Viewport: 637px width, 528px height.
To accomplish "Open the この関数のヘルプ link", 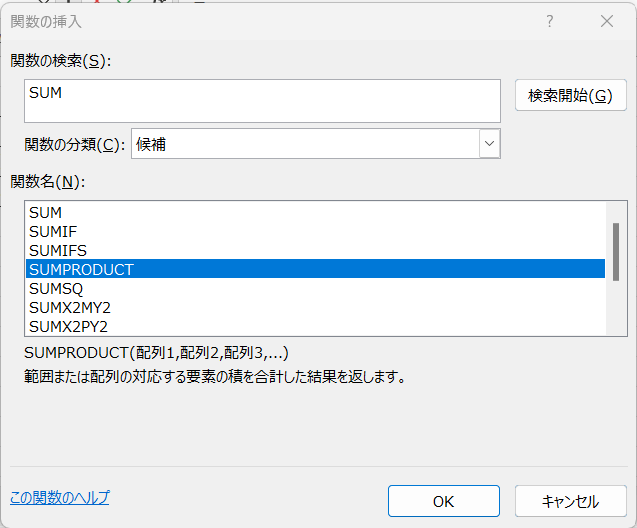I will tap(59, 497).
